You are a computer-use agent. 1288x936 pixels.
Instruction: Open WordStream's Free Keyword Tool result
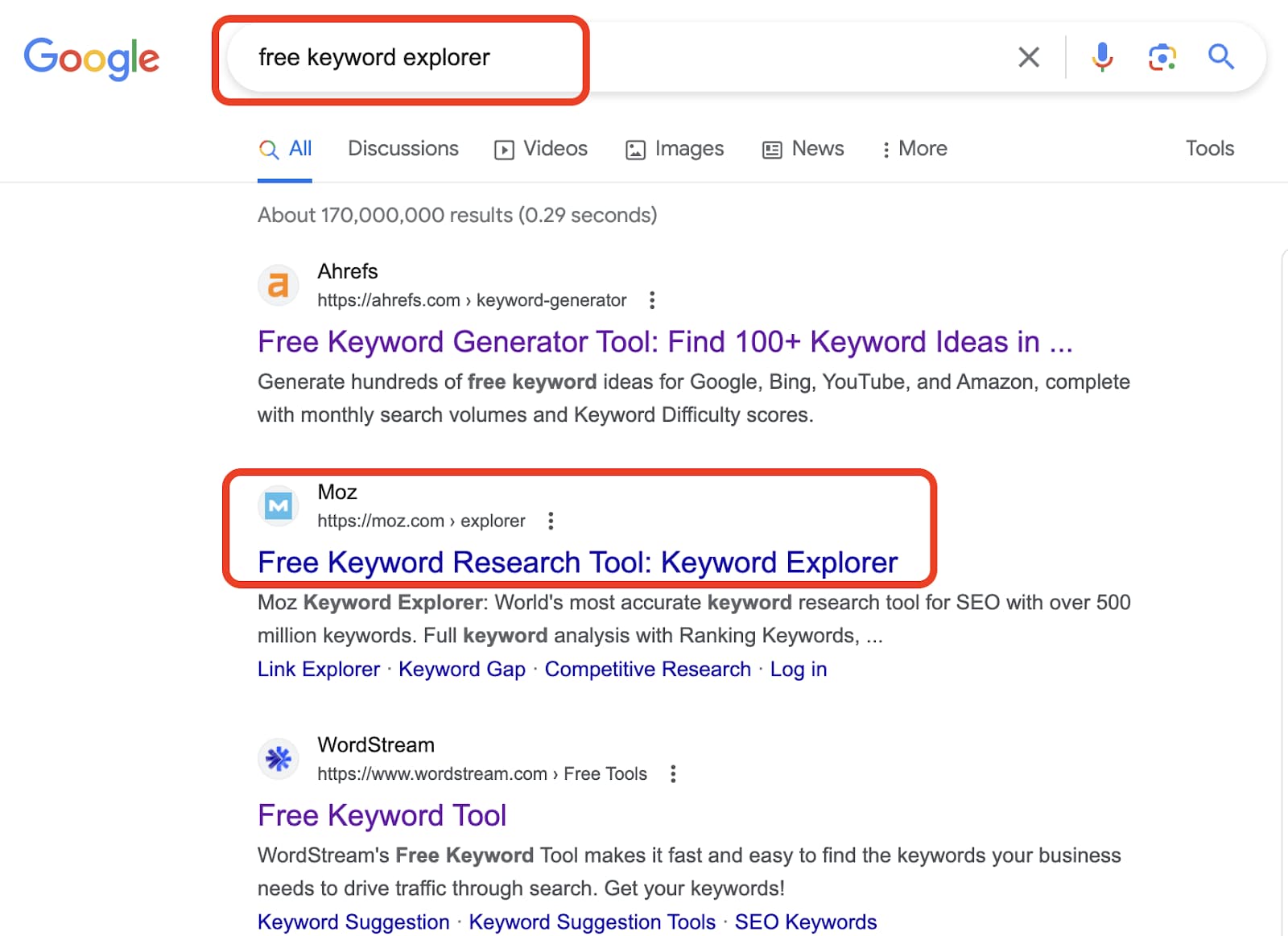click(x=382, y=814)
